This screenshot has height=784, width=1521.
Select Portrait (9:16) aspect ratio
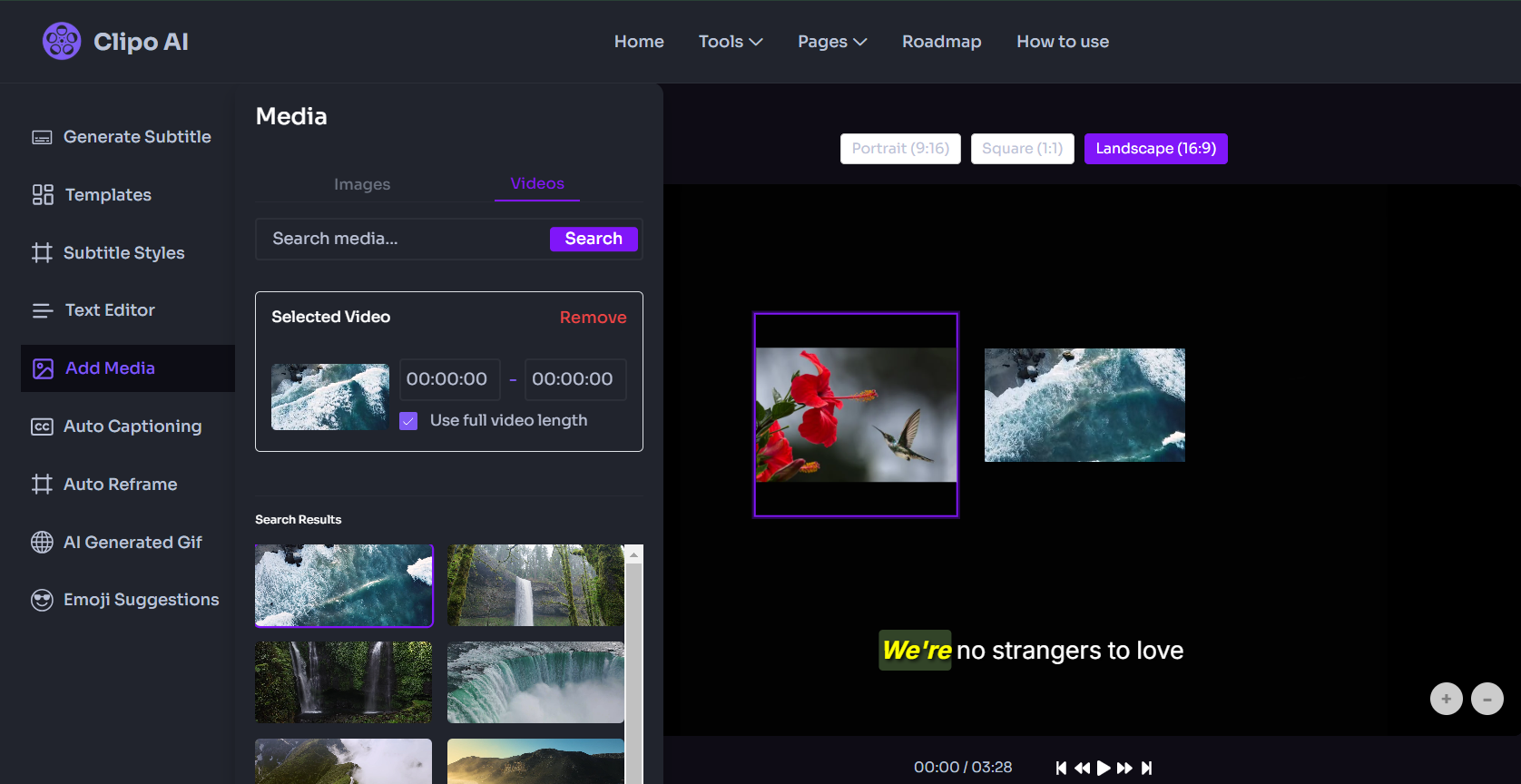pos(900,149)
